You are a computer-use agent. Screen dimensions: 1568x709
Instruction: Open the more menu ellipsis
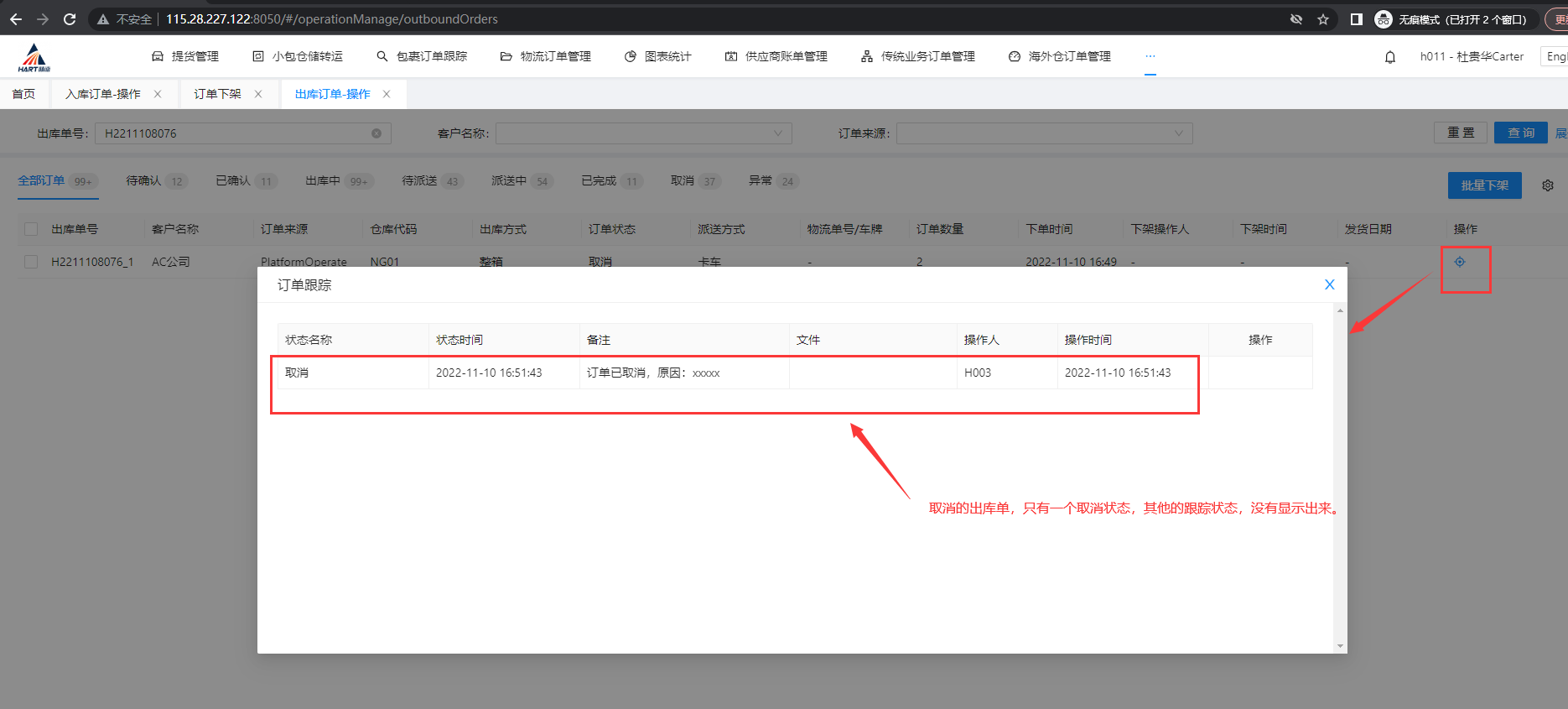pyautogui.click(x=1150, y=56)
